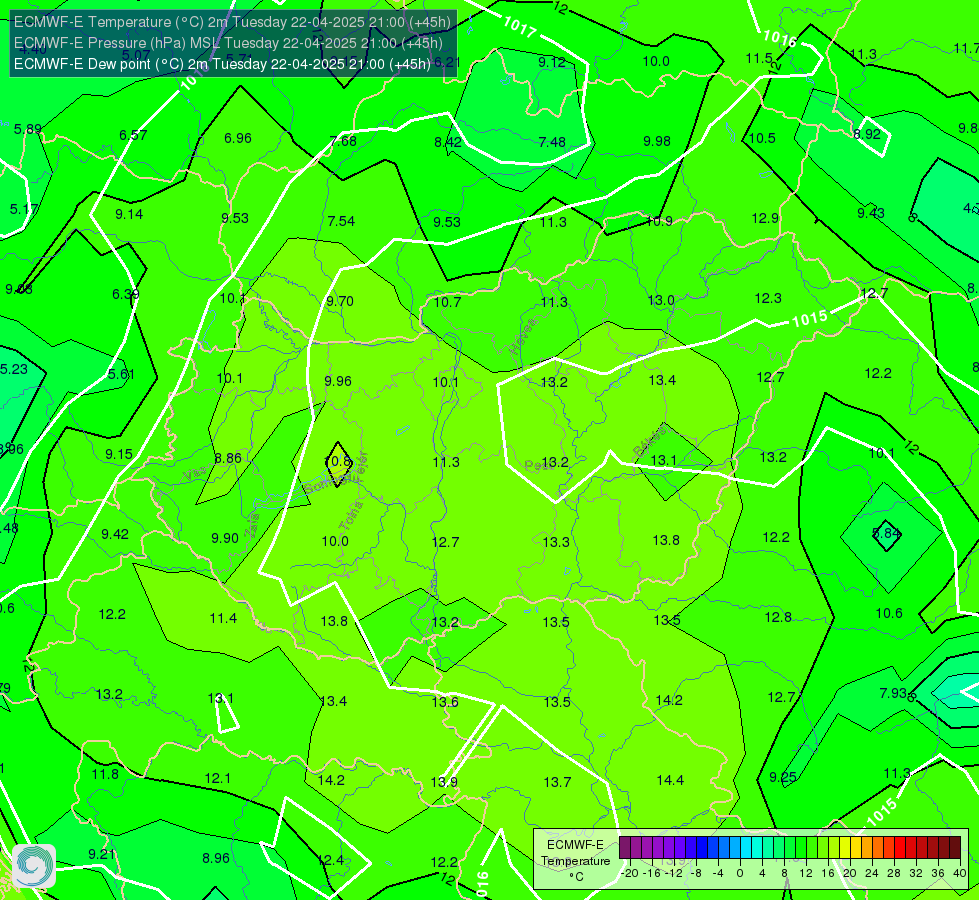Click the grid value 9.14
The width and height of the screenshot is (979, 900).
tap(129, 214)
